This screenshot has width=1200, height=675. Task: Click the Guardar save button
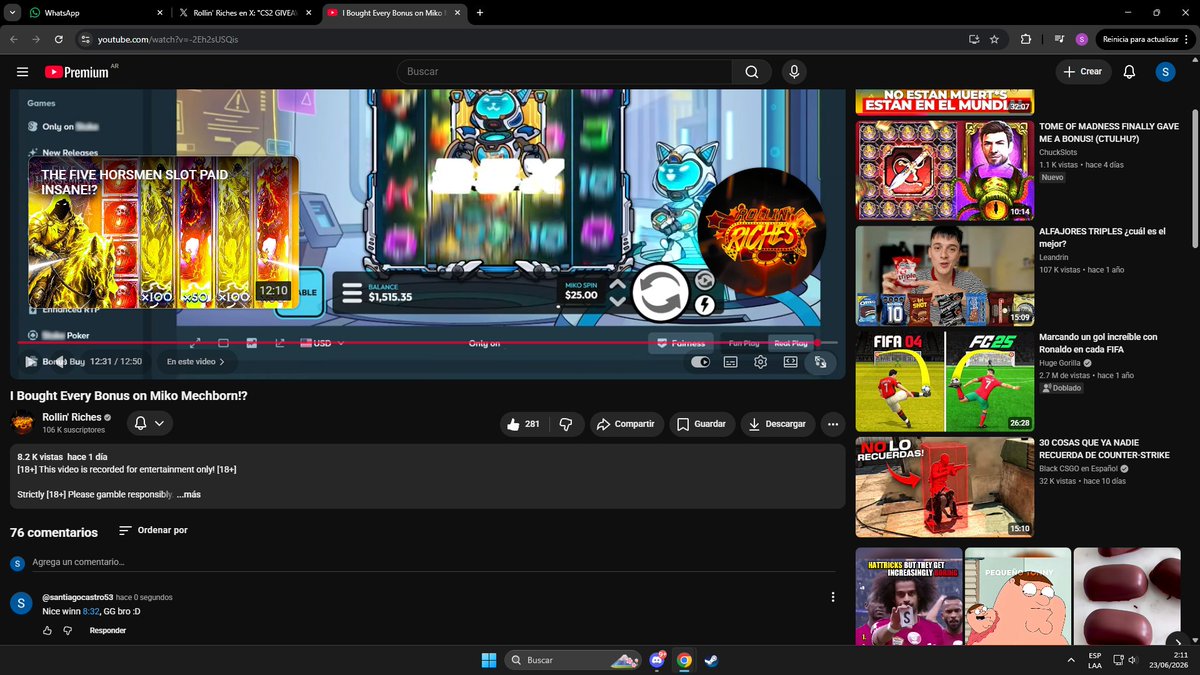point(702,424)
